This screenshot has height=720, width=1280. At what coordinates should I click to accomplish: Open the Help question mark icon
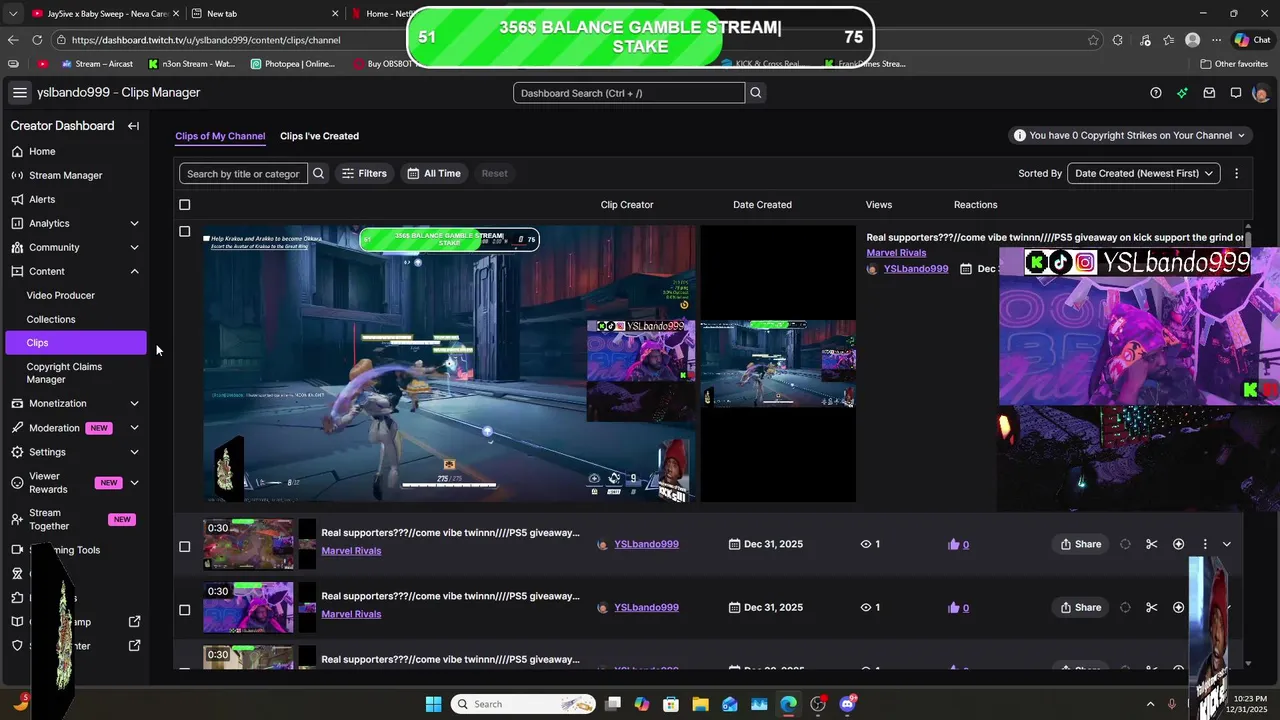click(1156, 93)
